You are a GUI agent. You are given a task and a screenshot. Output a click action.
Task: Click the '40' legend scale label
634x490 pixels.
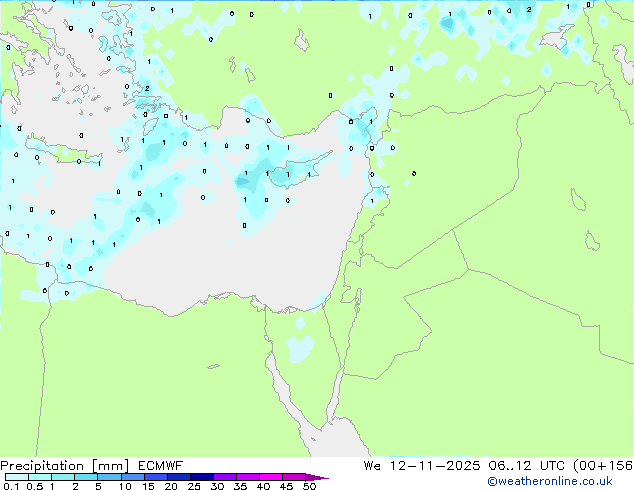point(263,486)
